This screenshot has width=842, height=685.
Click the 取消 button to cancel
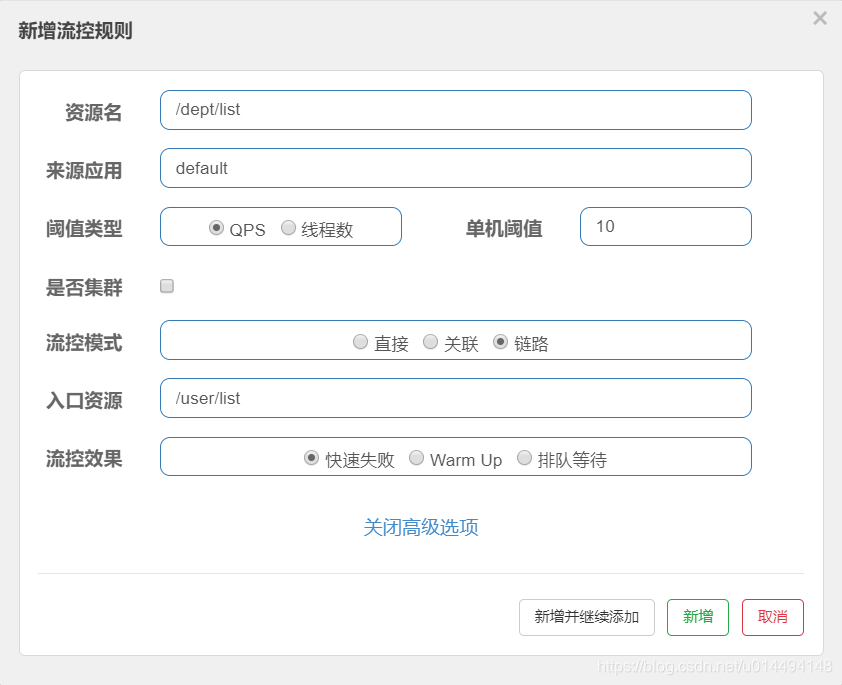[772, 617]
